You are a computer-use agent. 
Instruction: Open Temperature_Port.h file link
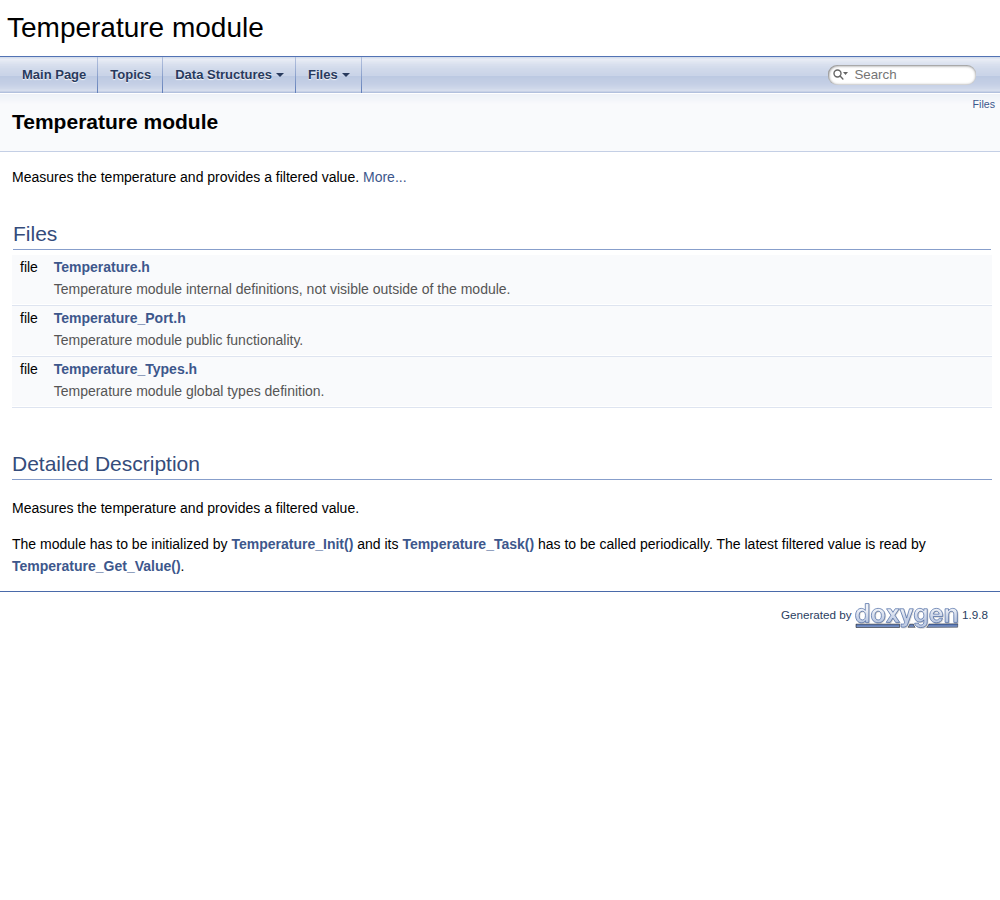point(119,318)
